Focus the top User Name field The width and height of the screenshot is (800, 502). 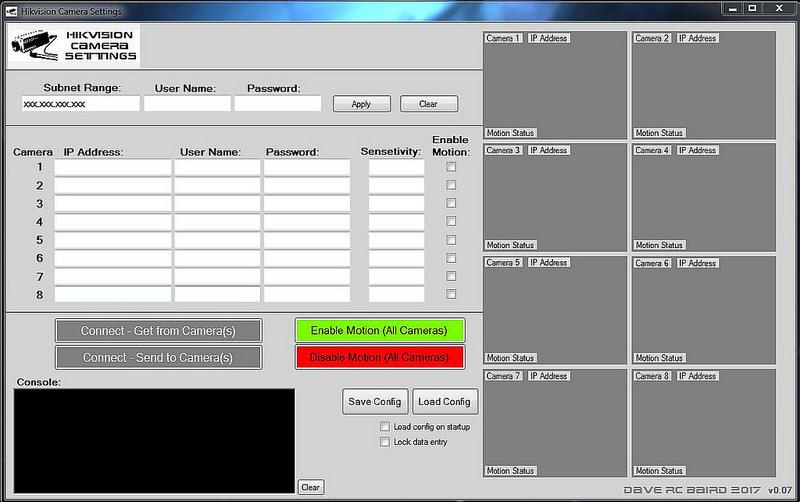(x=187, y=104)
